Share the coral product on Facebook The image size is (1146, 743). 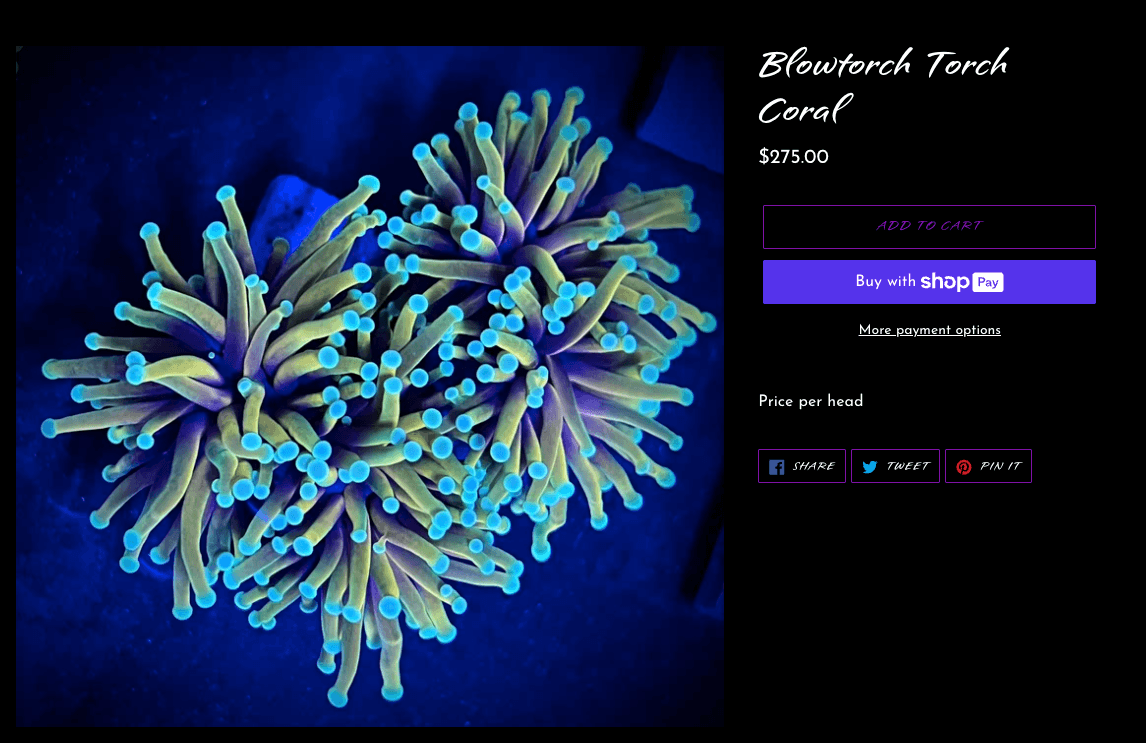[801, 466]
